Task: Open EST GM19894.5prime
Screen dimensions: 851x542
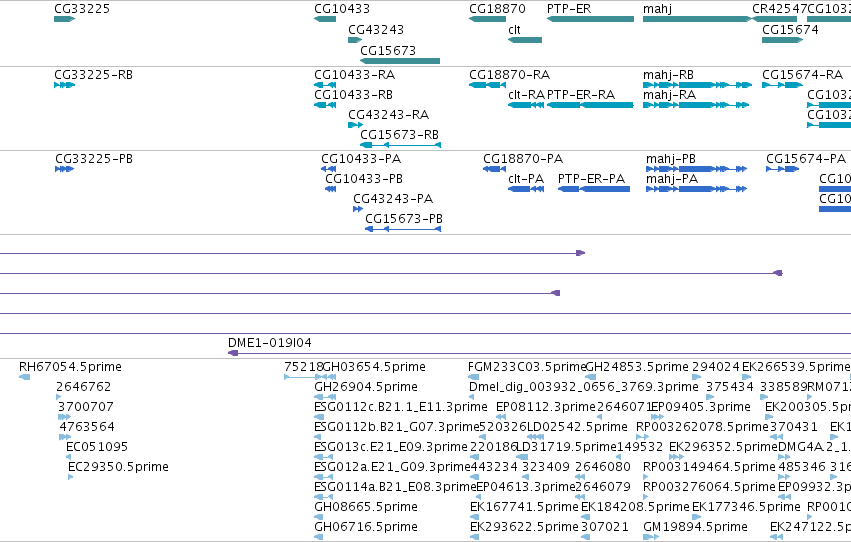Action: pos(695,527)
